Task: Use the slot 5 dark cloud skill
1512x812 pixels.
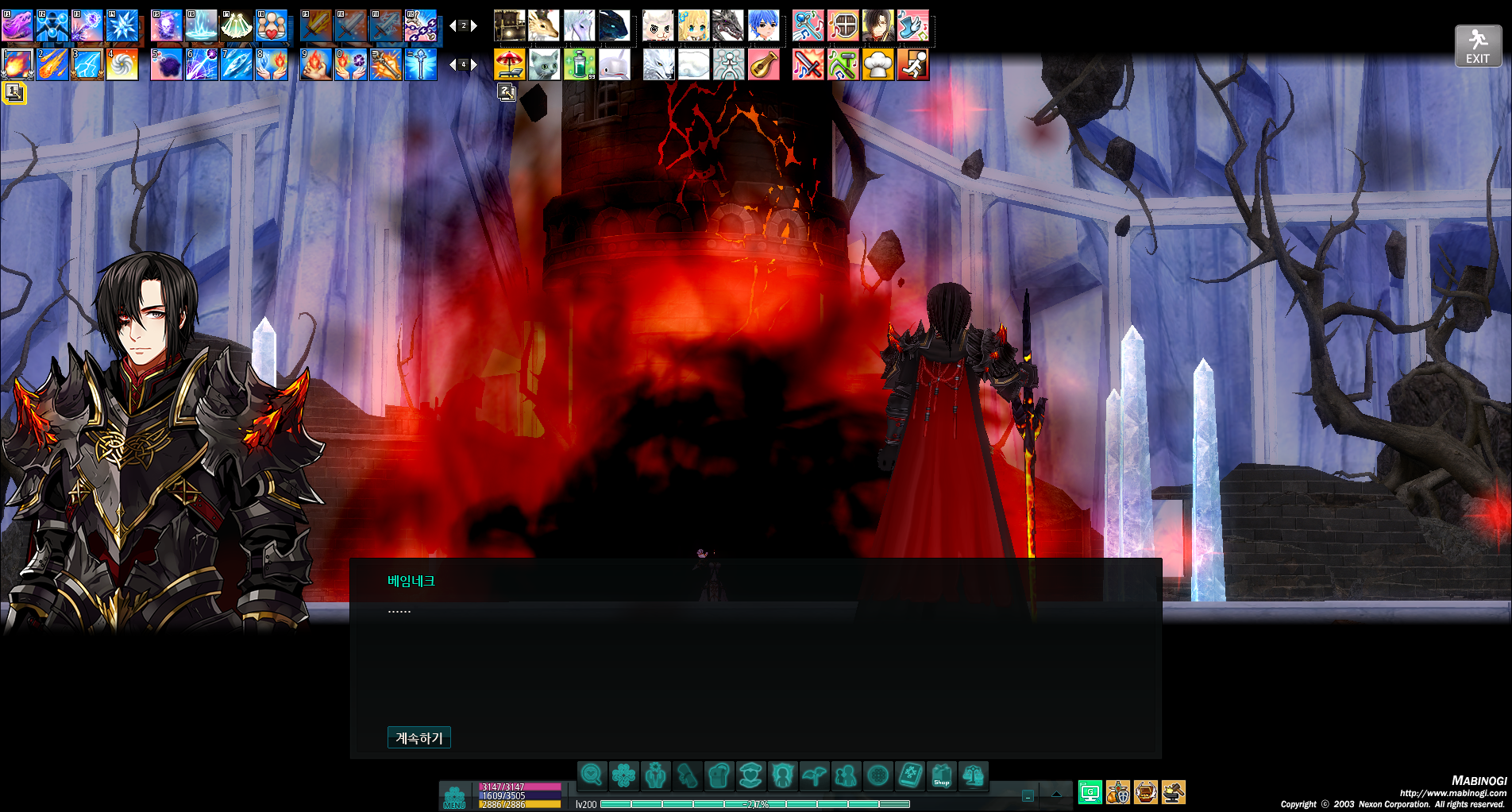Action: 167,65
